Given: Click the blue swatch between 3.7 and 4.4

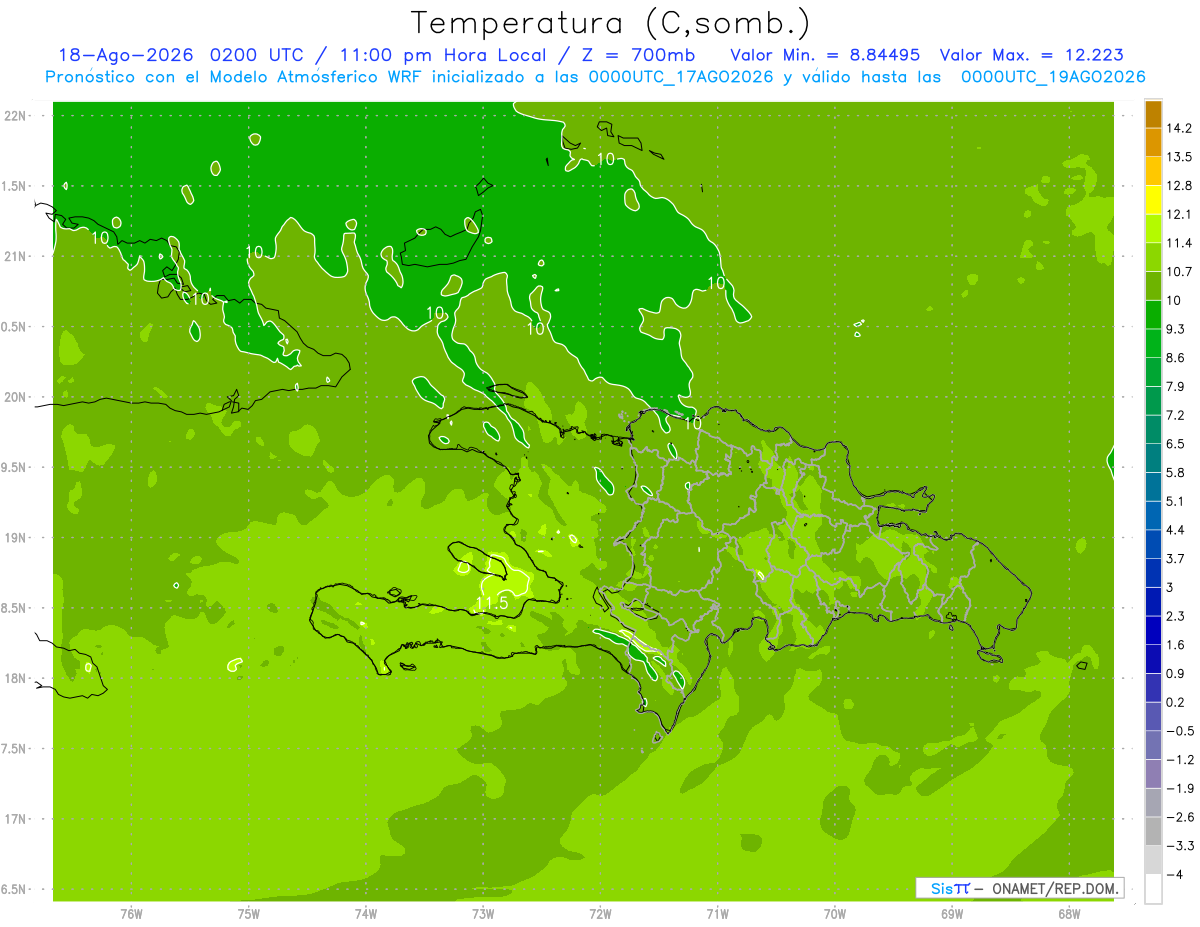Looking at the screenshot, I should (1153, 544).
